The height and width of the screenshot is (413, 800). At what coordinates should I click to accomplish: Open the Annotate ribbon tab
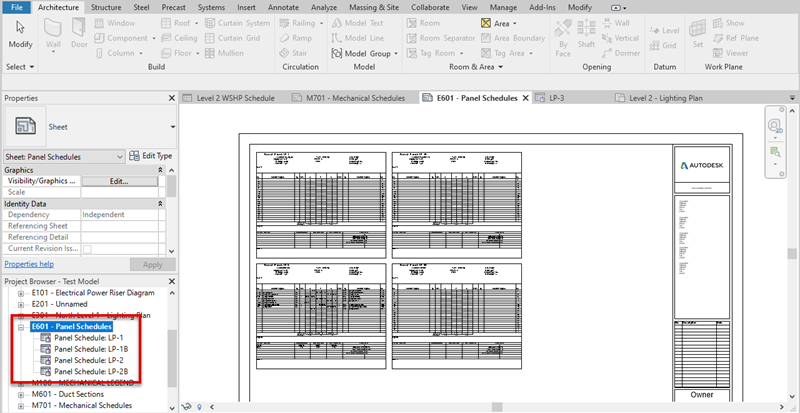[x=281, y=7]
